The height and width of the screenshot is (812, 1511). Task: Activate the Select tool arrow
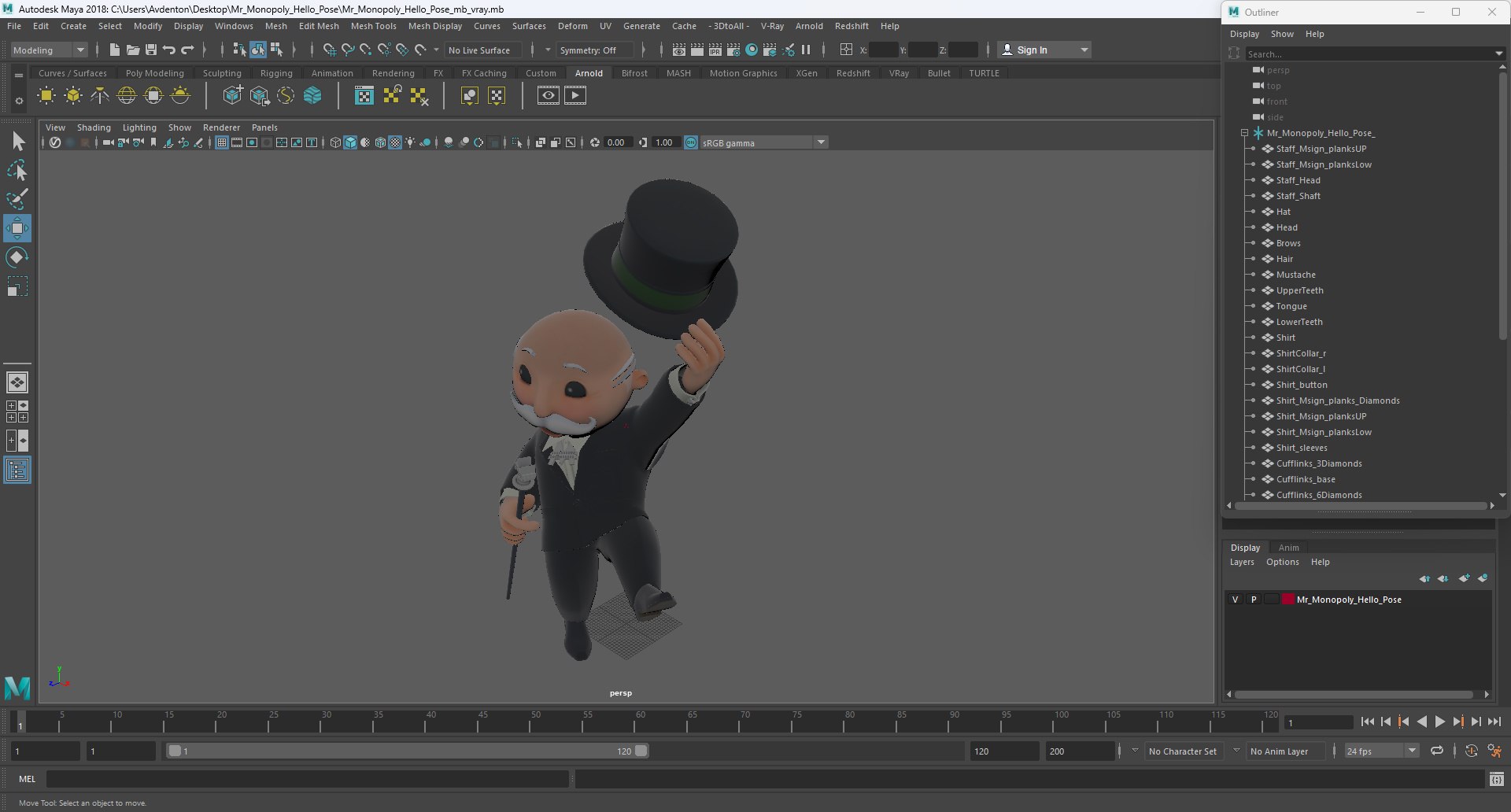point(17,142)
